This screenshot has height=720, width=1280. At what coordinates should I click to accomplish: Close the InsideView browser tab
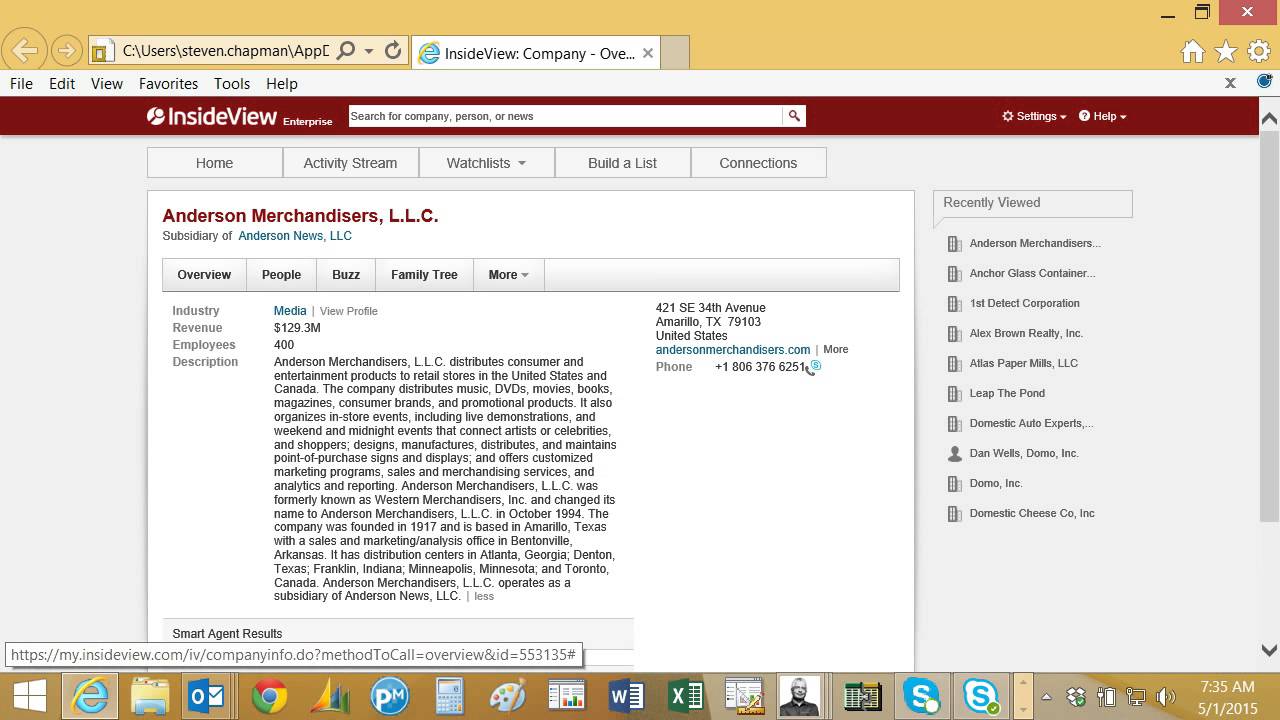(x=648, y=53)
